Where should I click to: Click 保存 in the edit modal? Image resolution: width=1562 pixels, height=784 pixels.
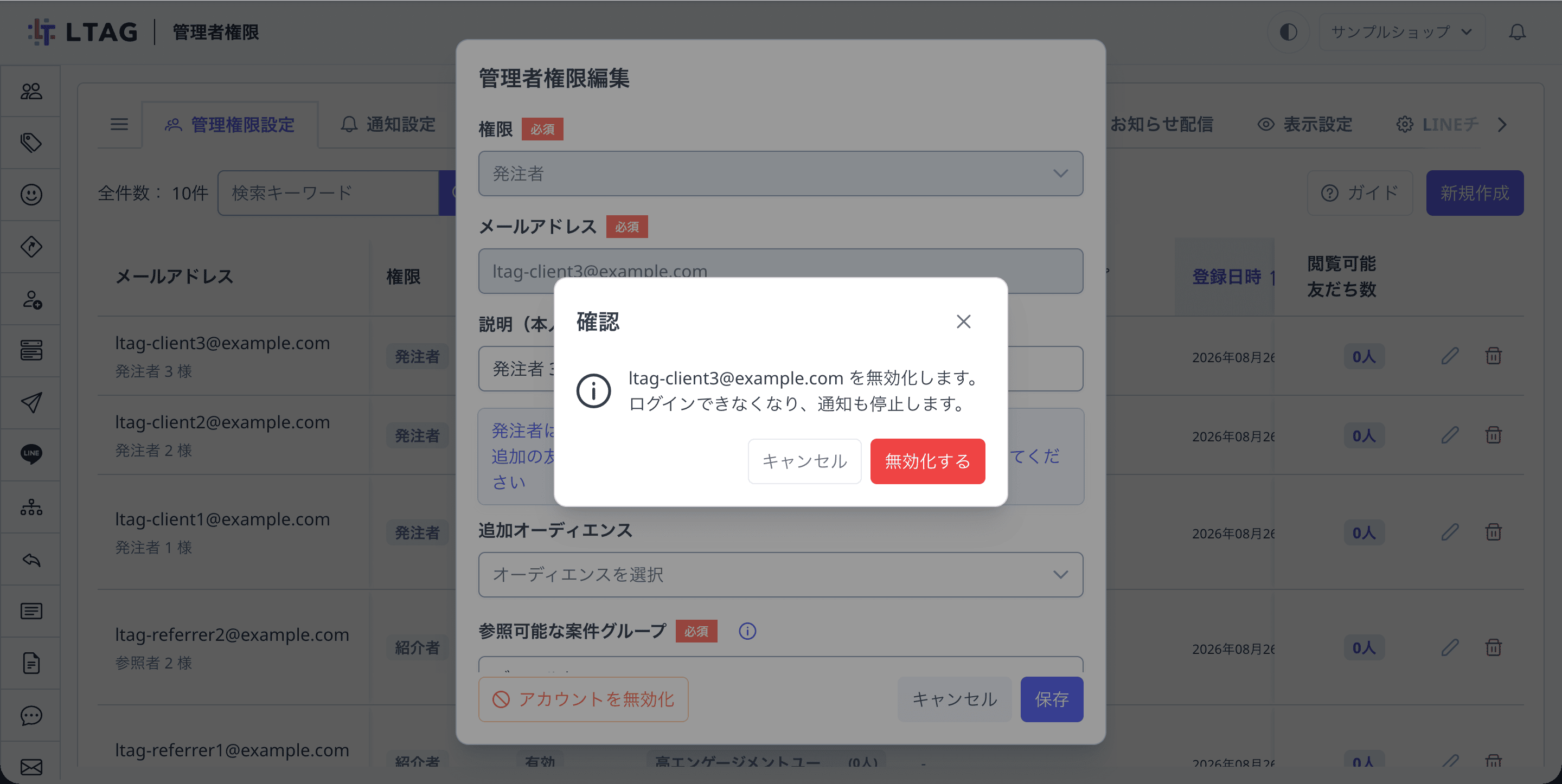pos(1052,699)
